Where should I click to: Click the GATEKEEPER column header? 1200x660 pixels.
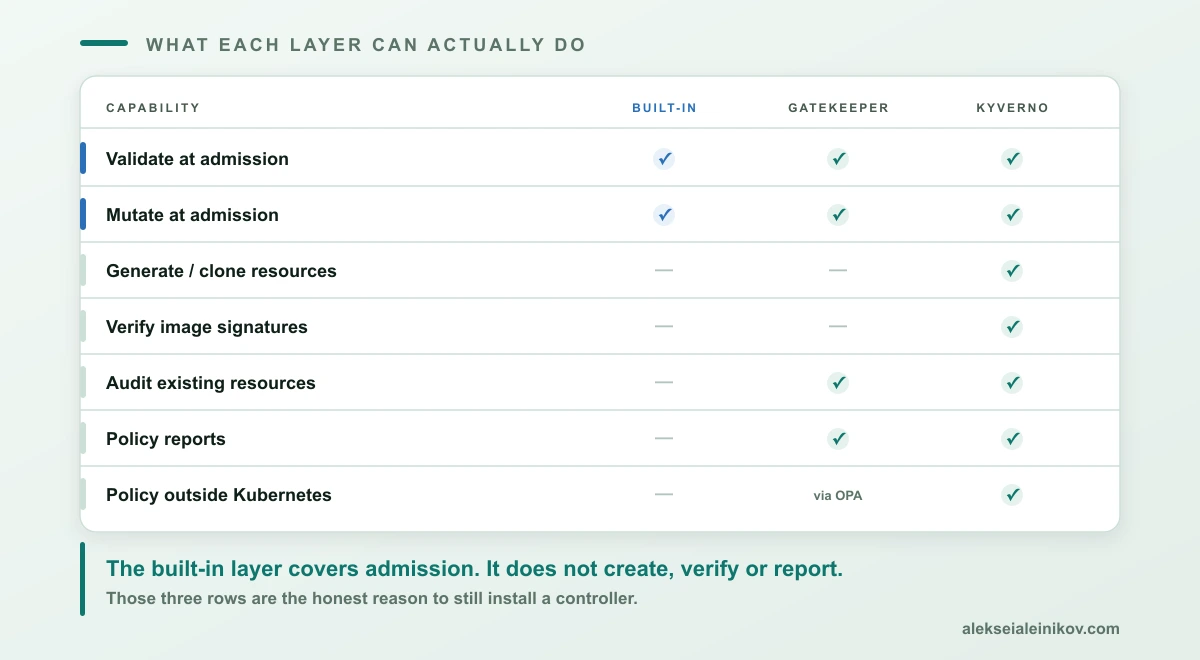point(838,108)
